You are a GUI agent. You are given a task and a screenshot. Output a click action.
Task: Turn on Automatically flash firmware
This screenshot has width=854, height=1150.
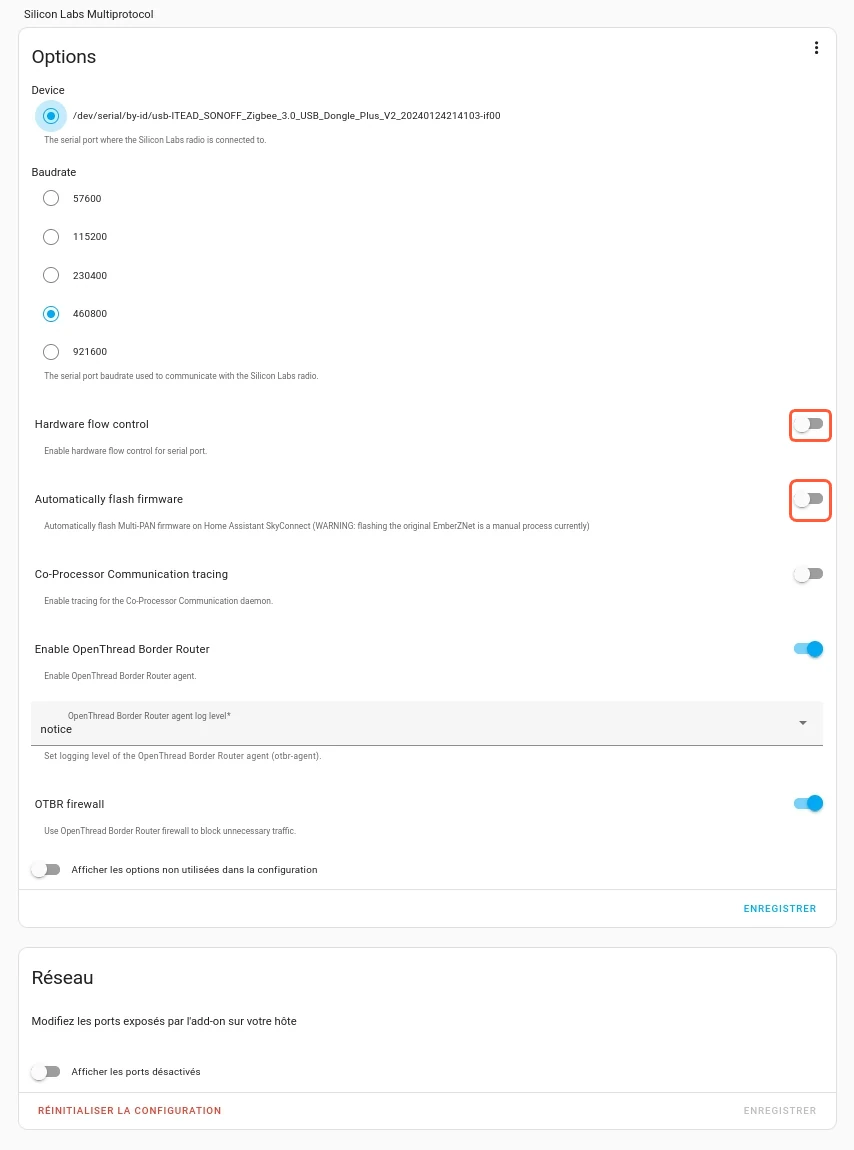pyautogui.click(x=809, y=499)
